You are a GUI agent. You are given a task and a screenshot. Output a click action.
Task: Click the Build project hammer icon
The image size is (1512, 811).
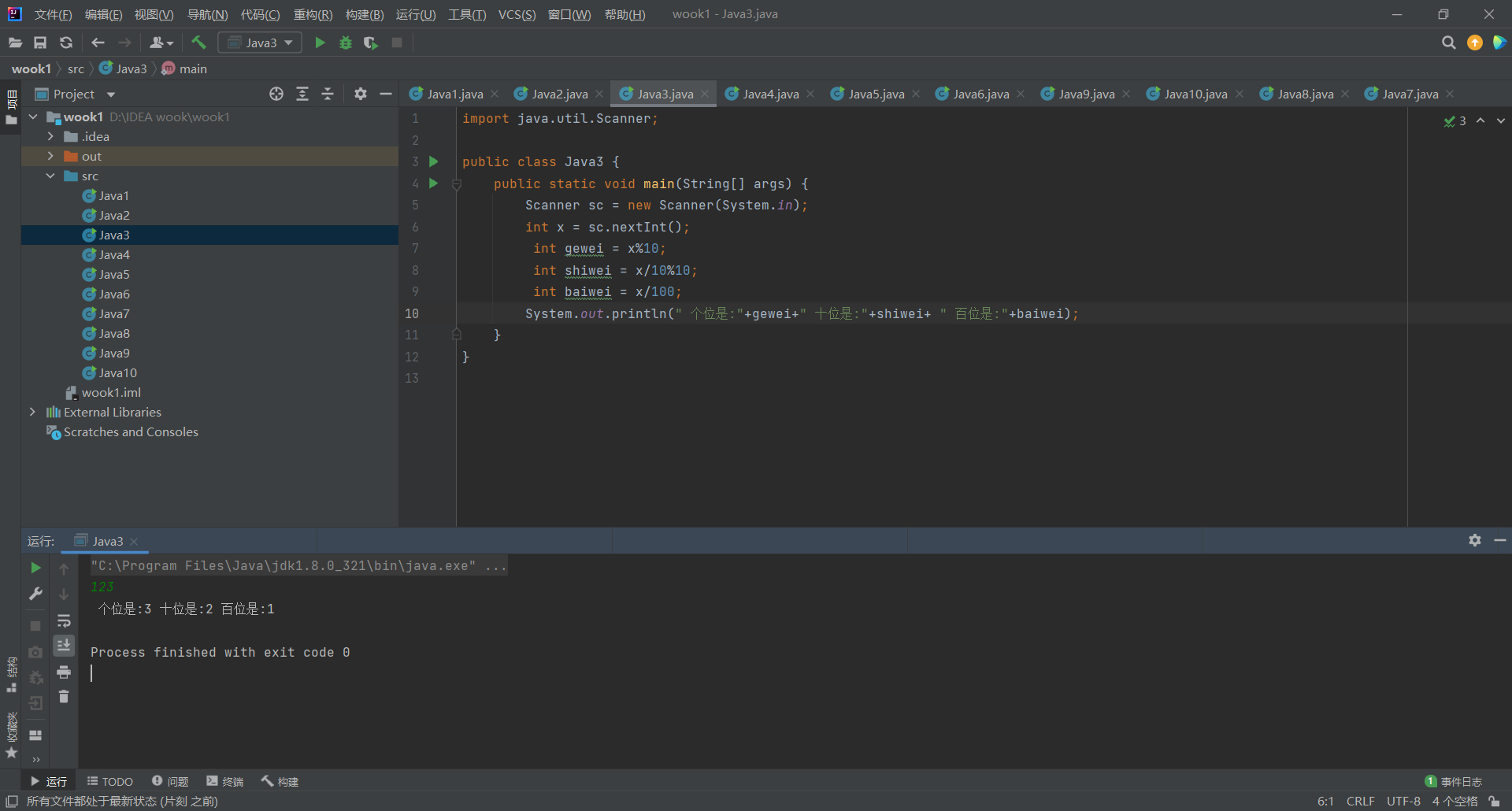[198, 43]
